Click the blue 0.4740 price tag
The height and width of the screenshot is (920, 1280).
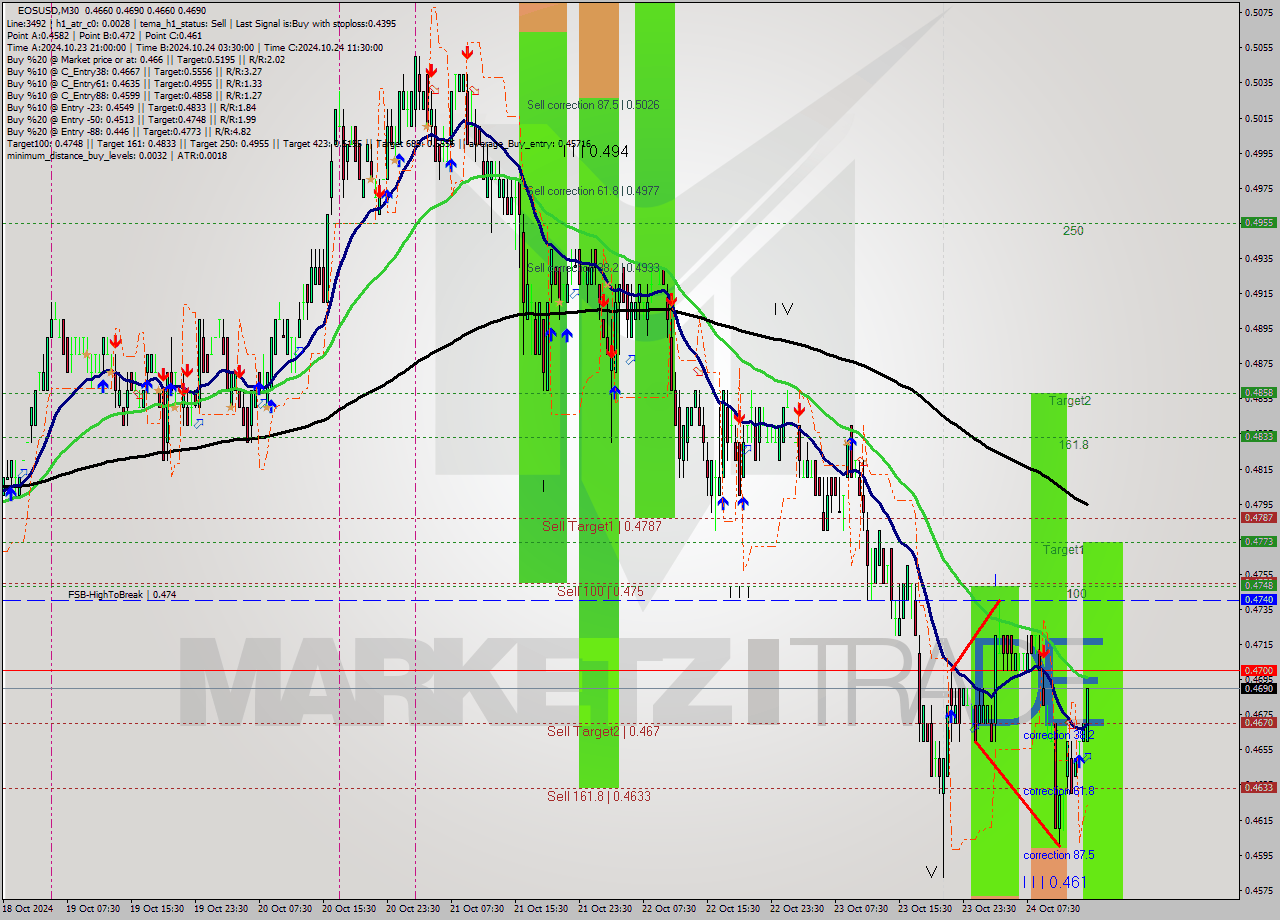tap(1258, 599)
